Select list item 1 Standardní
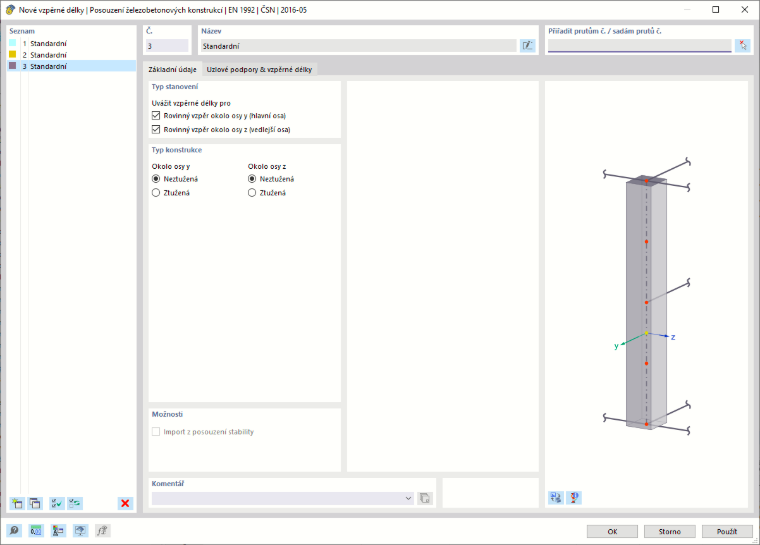 point(72,43)
